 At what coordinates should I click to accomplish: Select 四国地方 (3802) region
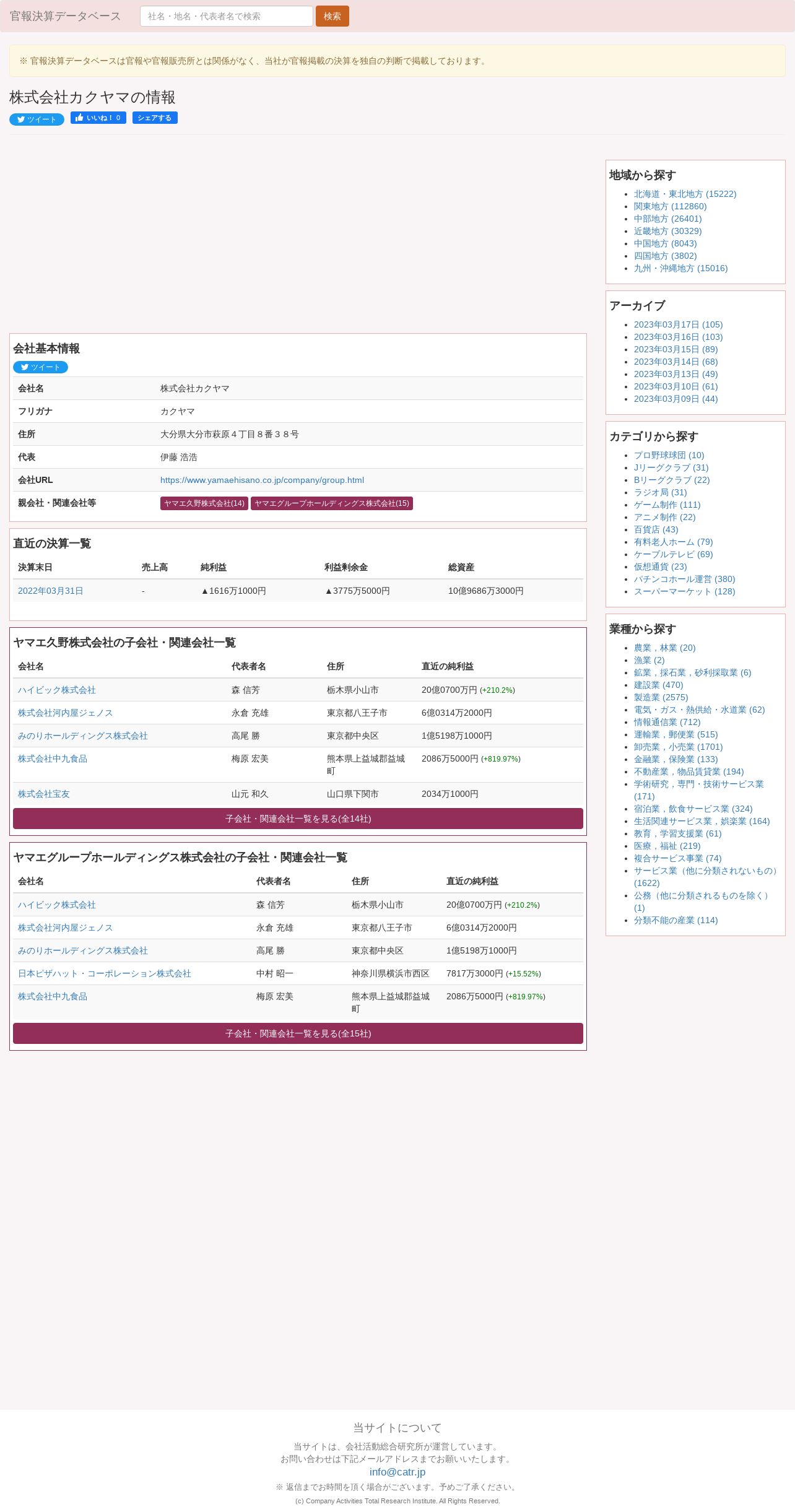point(665,256)
